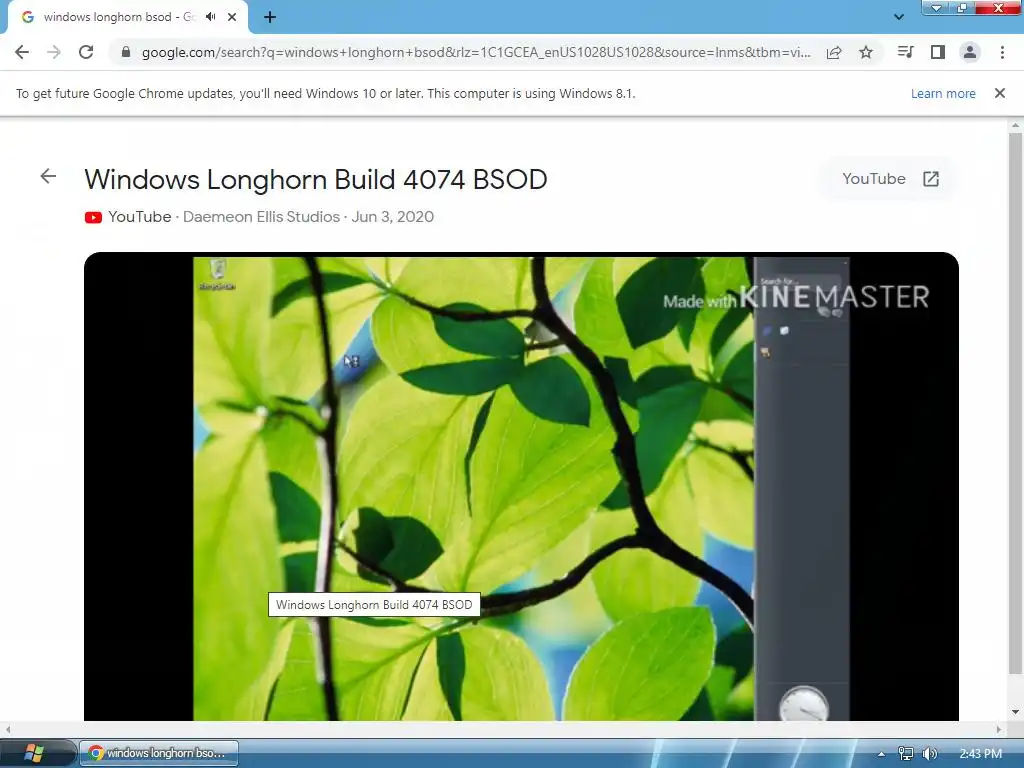Click the horizontal scroll right arrow

[x=999, y=729]
